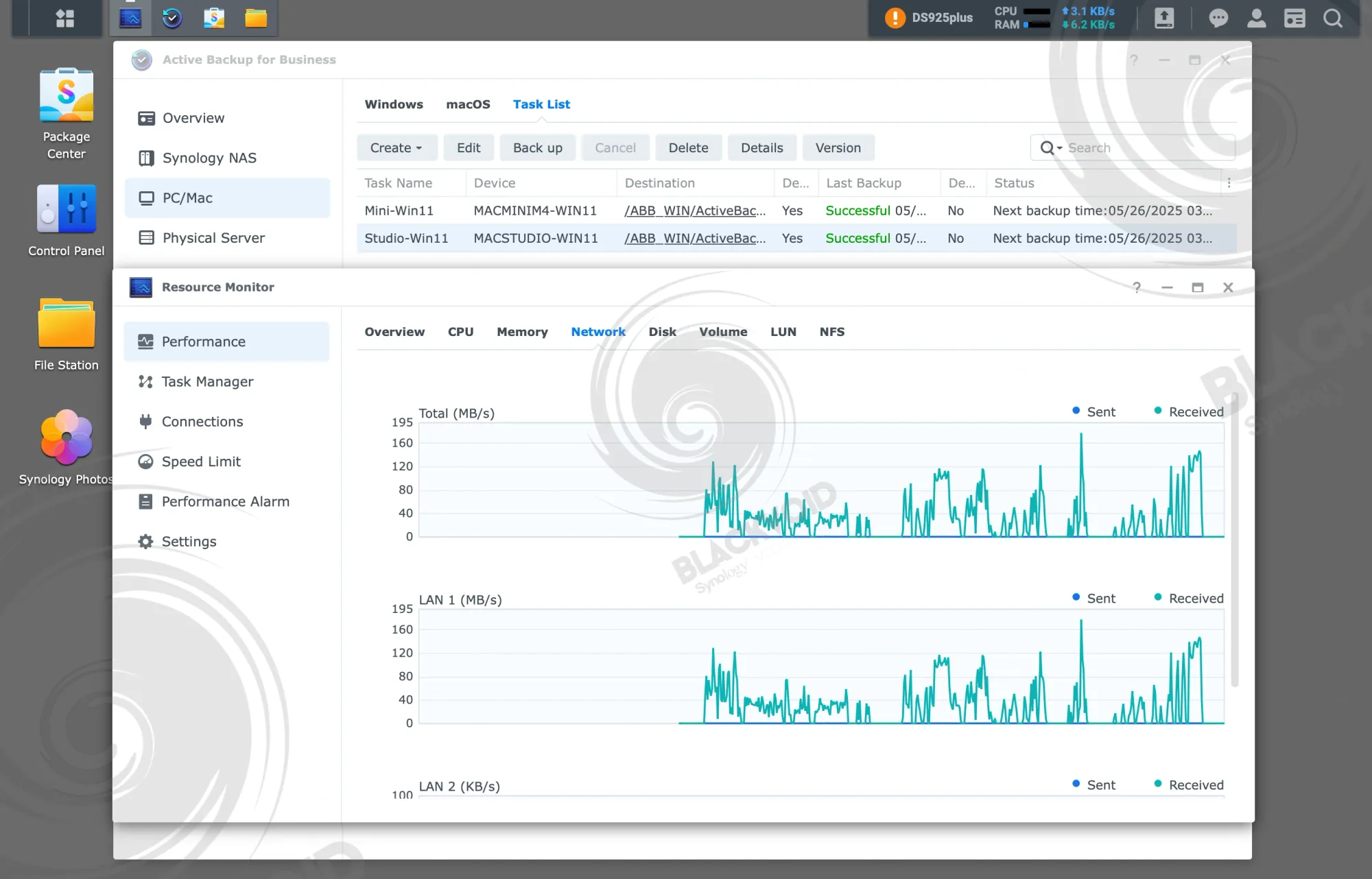Open Speed Limit in Resource Monitor
Image resolution: width=1372 pixels, height=879 pixels.
(226, 461)
